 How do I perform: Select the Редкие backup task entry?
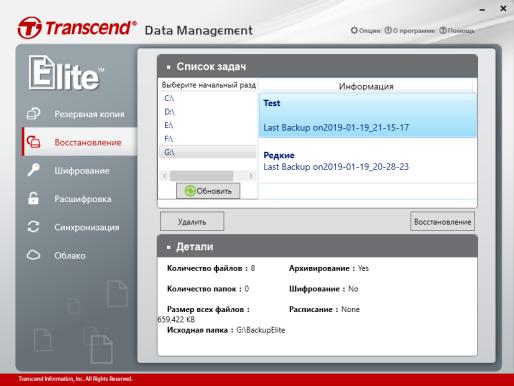(x=368, y=161)
